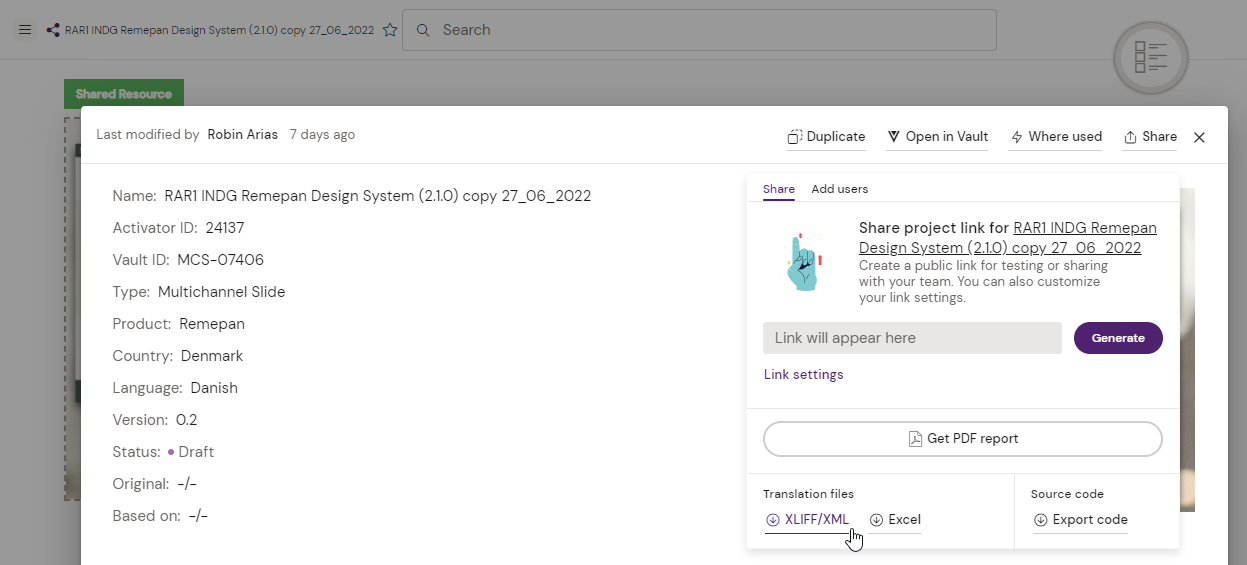Export source code
Viewport: 1247px width, 565px height.
pos(1080,519)
